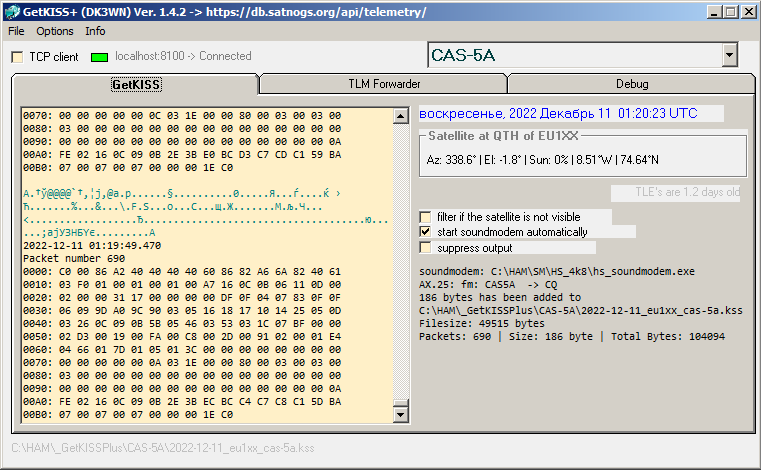Viewport: 761px width, 470px height.
Task: Enable filter if the satellite is not visible
Action: [425, 217]
